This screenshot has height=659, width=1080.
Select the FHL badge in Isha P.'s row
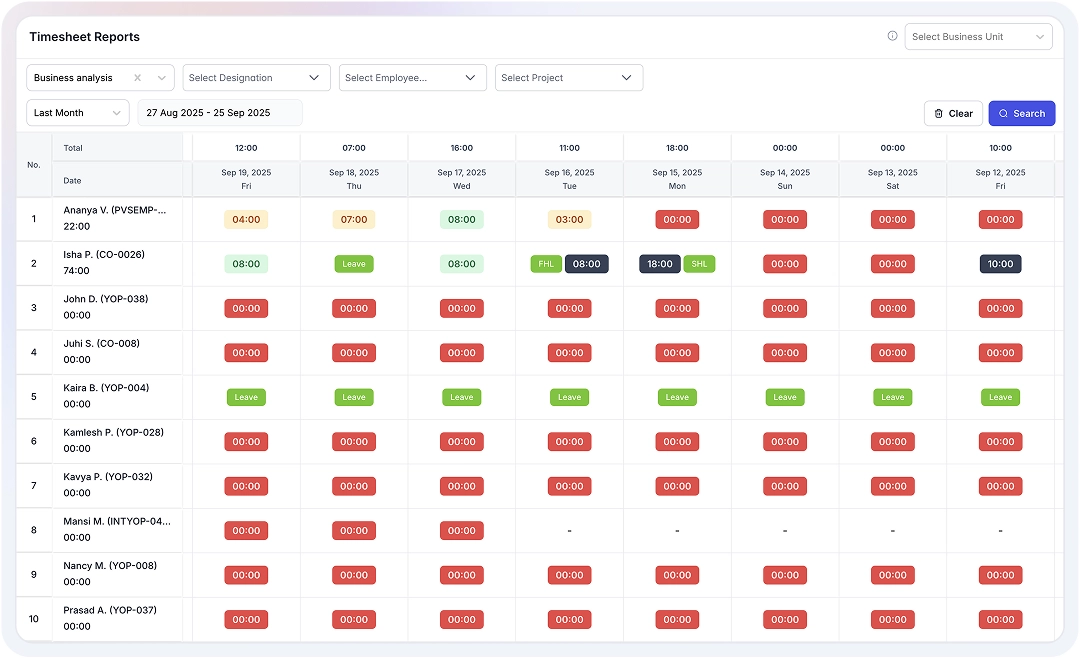coord(546,263)
